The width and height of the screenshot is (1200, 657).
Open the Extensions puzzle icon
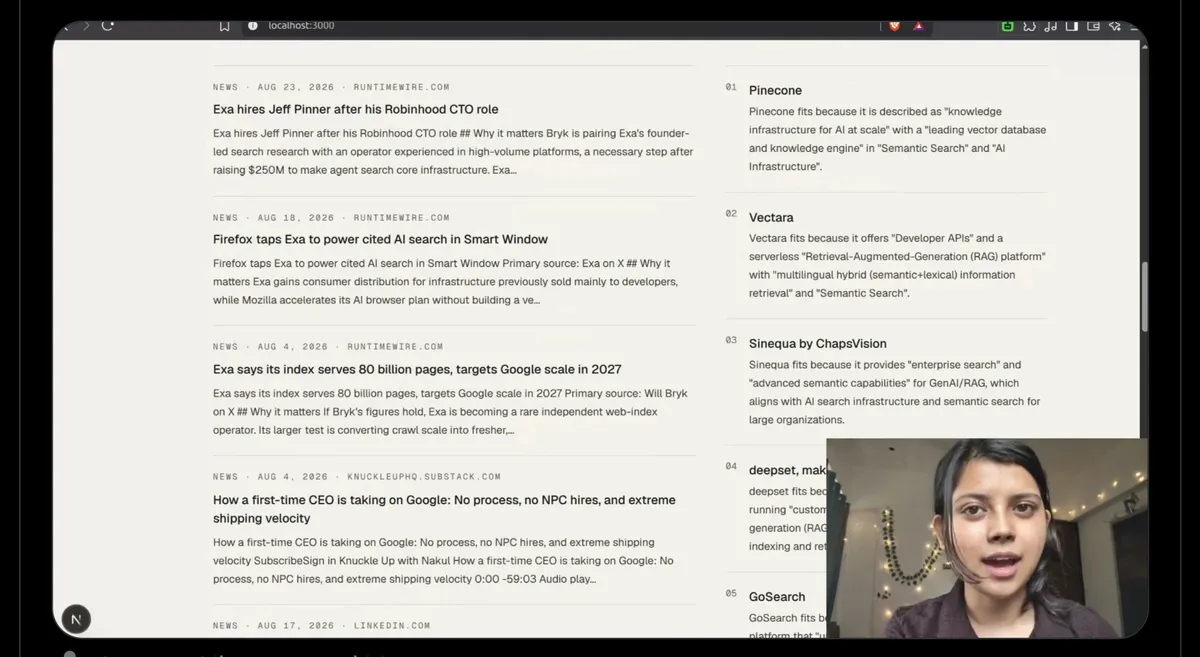click(1030, 26)
